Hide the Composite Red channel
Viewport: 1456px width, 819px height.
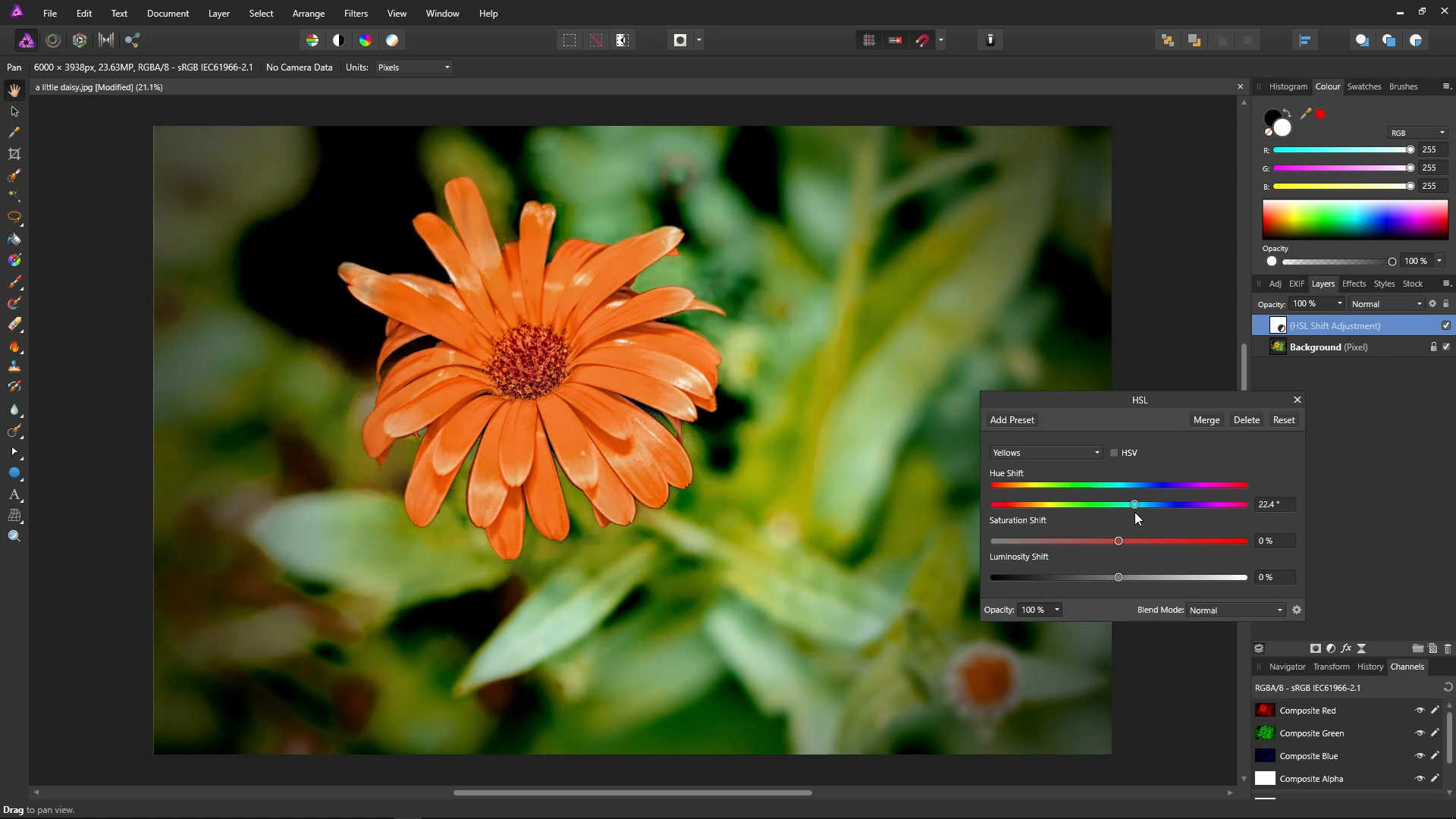[x=1420, y=711]
